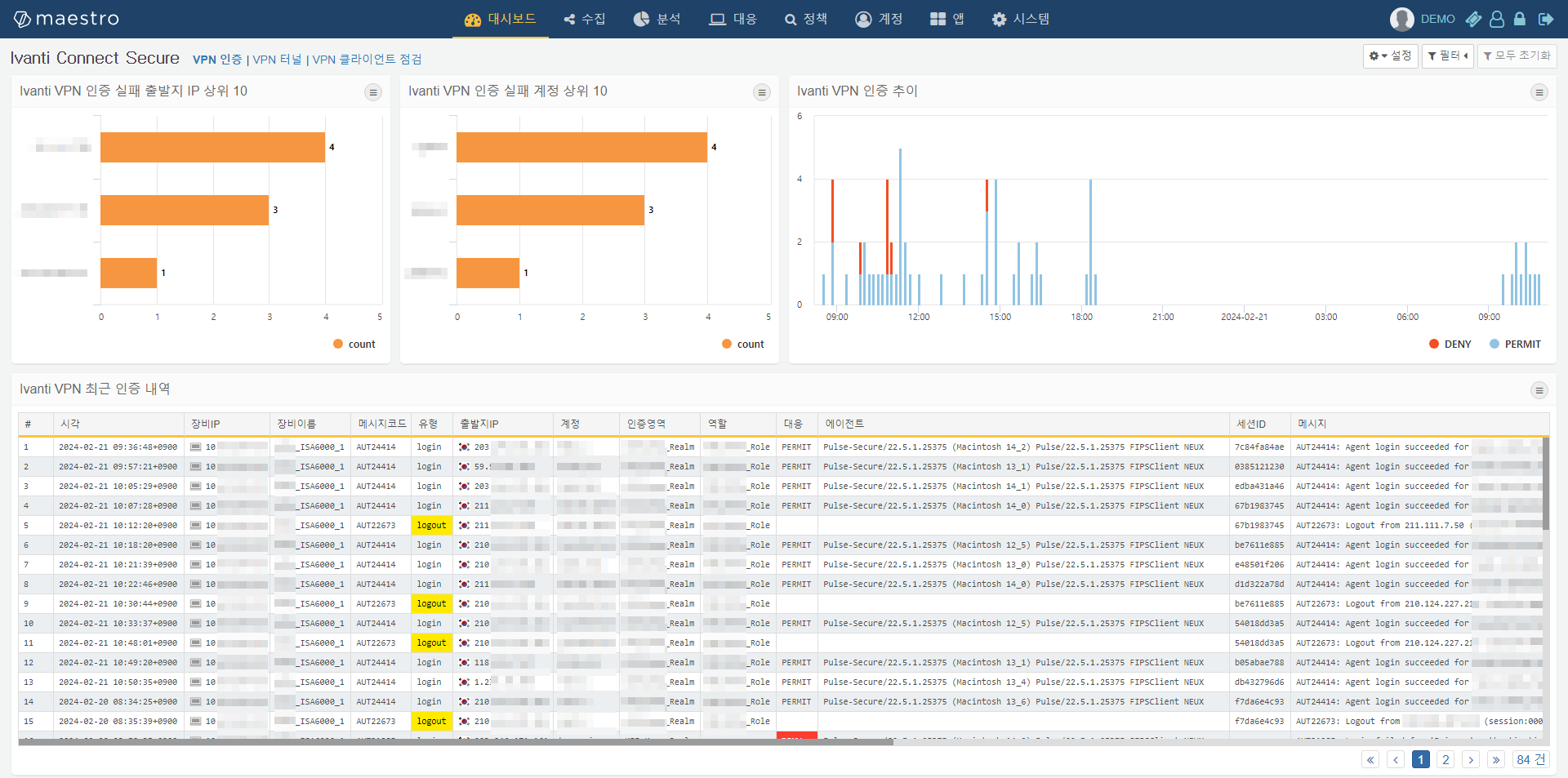1568x778 pixels.
Task: Toggle count legend in account chart
Action: pos(743,345)
